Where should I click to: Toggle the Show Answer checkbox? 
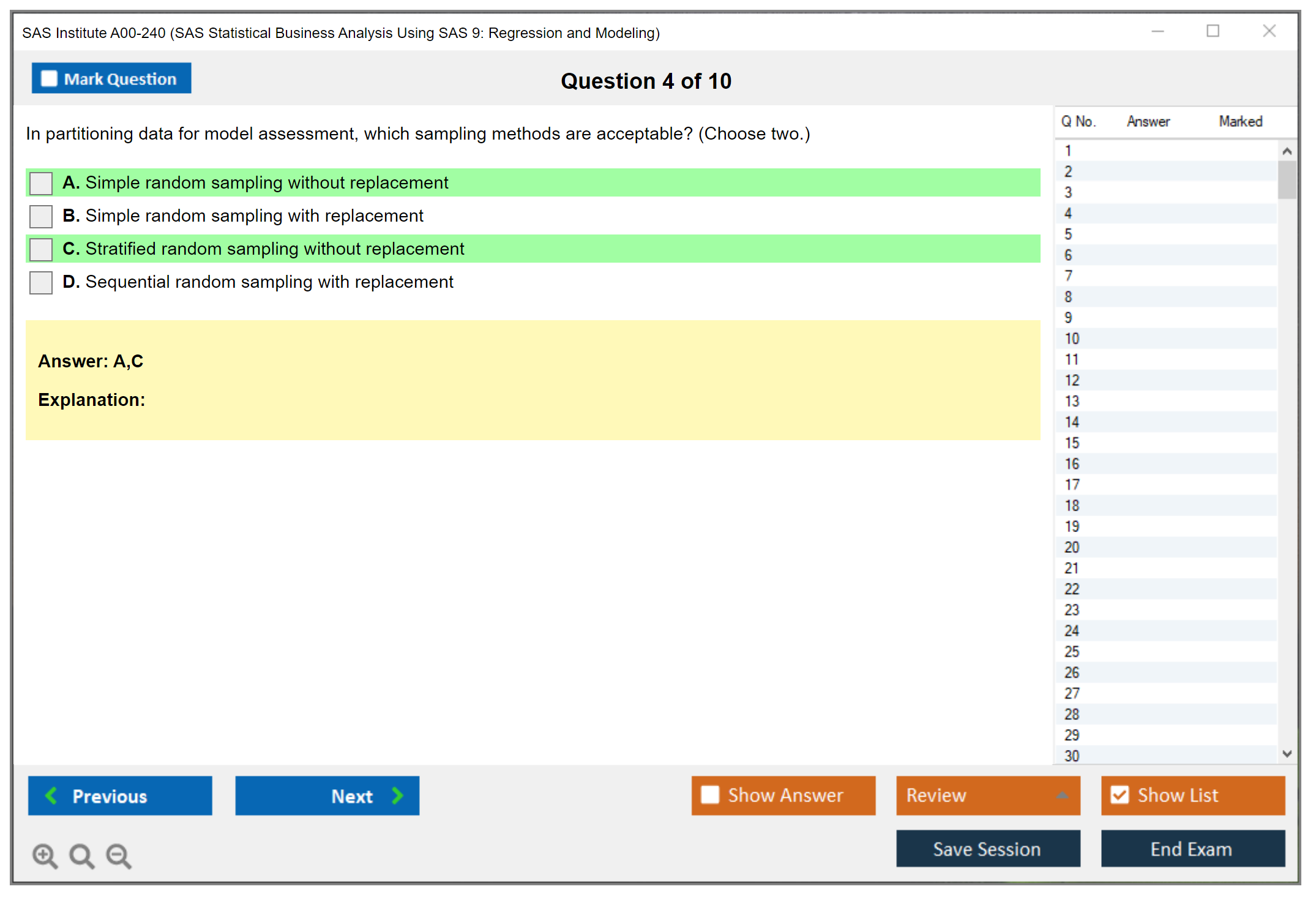[x=710, y=795]
